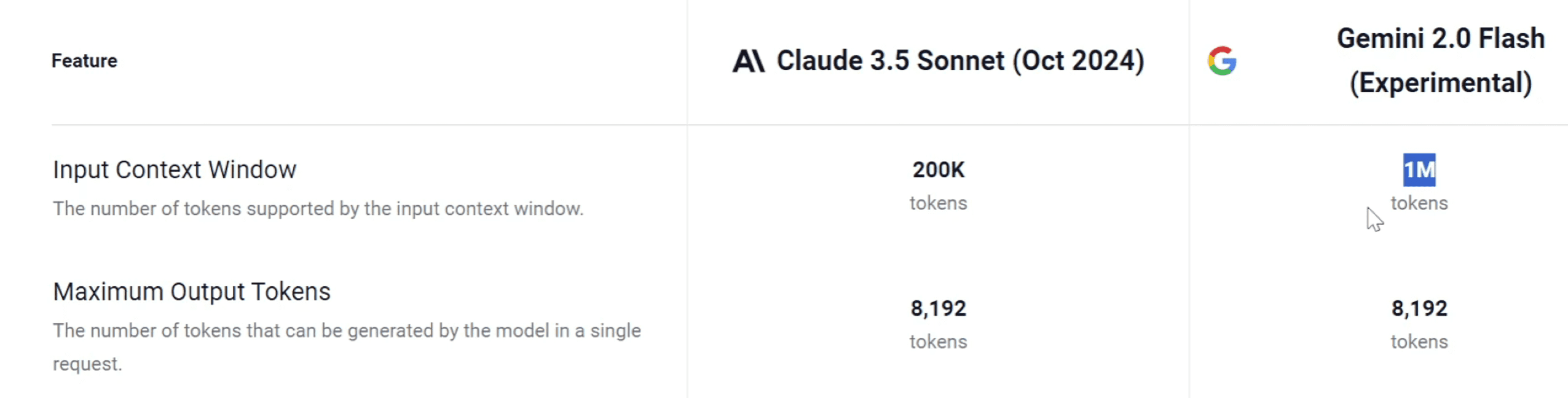The width and height of the screenshot is (1568, 398).
Task: Click the Google logo icon
Action: 1221,61
